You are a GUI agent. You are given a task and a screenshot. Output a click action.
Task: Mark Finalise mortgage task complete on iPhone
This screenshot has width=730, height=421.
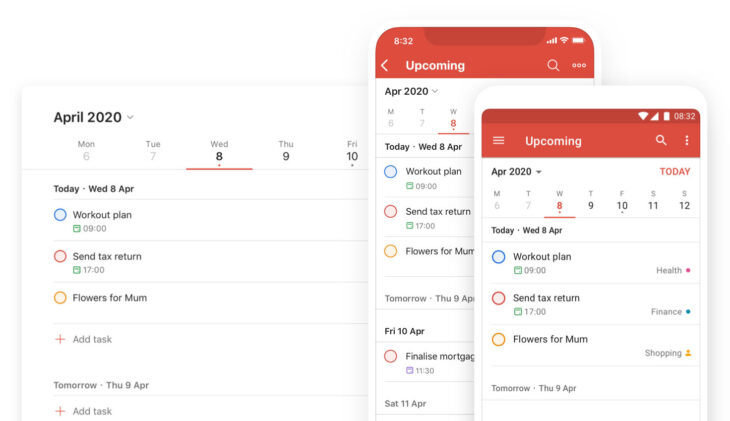coord(391,356)
